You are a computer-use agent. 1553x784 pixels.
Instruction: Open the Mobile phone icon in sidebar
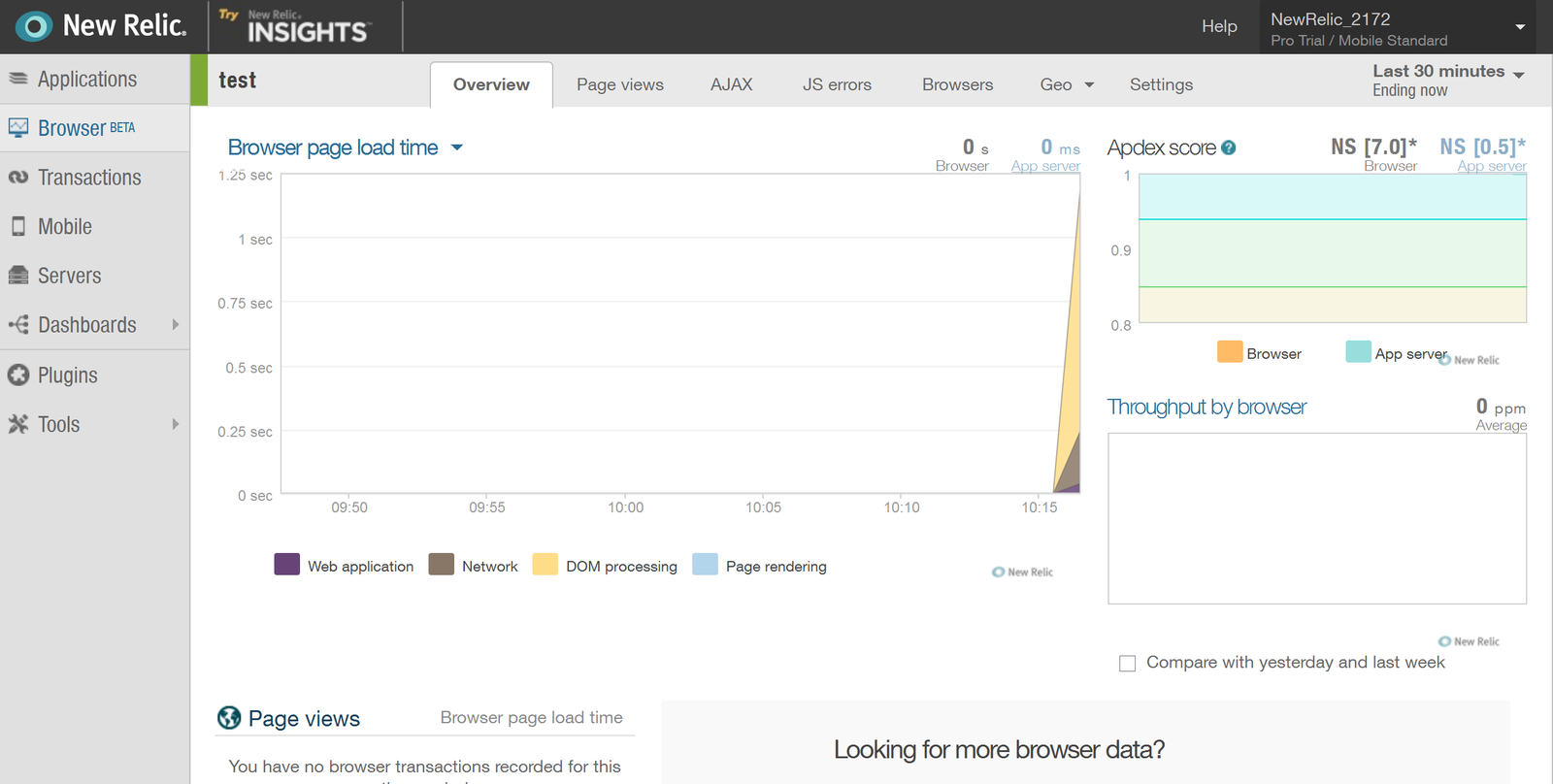(x=18, y=226)
